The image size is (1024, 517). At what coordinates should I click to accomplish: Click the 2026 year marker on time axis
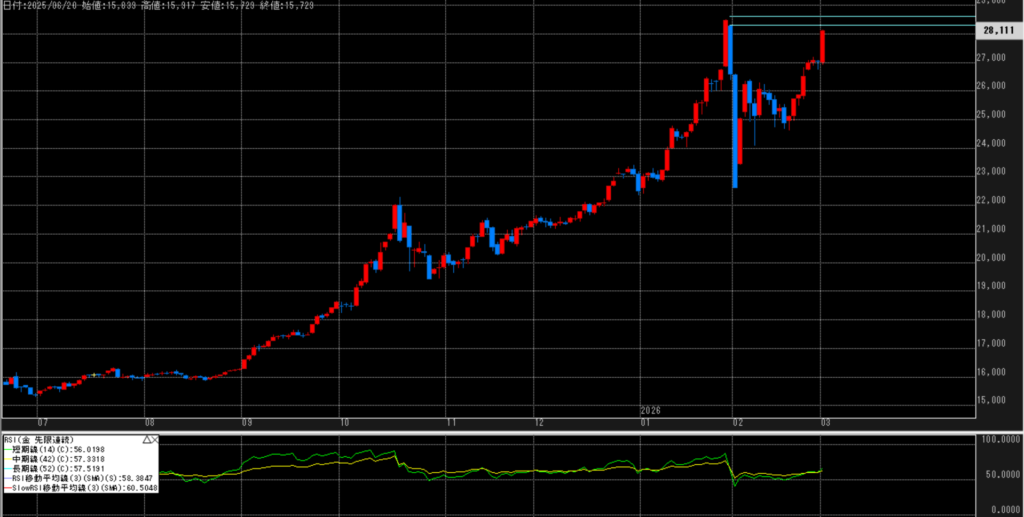pyautogui.click(x=652, y=410)
